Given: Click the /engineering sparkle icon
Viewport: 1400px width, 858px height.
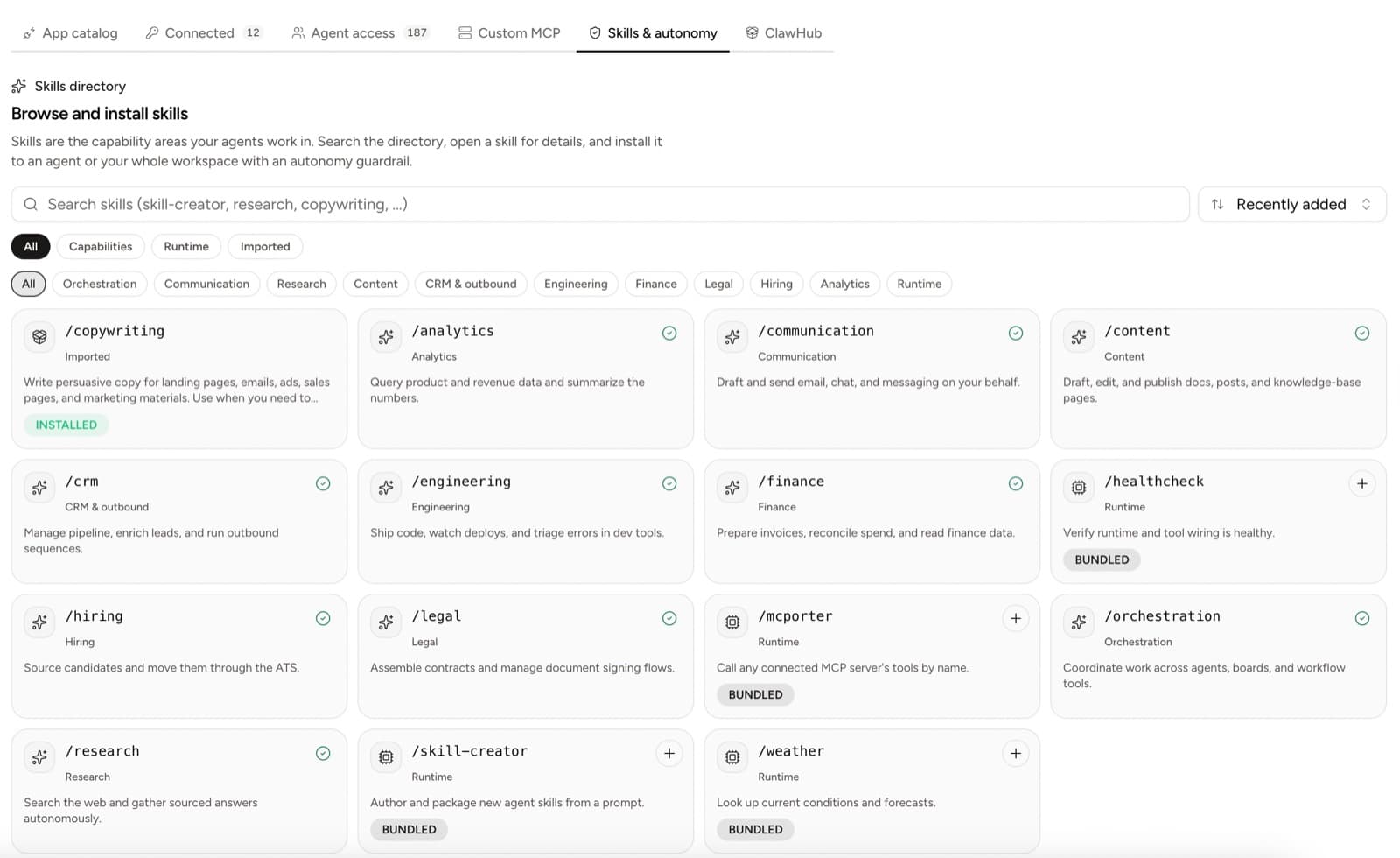Looking at the screenshot, I should pyautogui.click(x=386, y=487).
